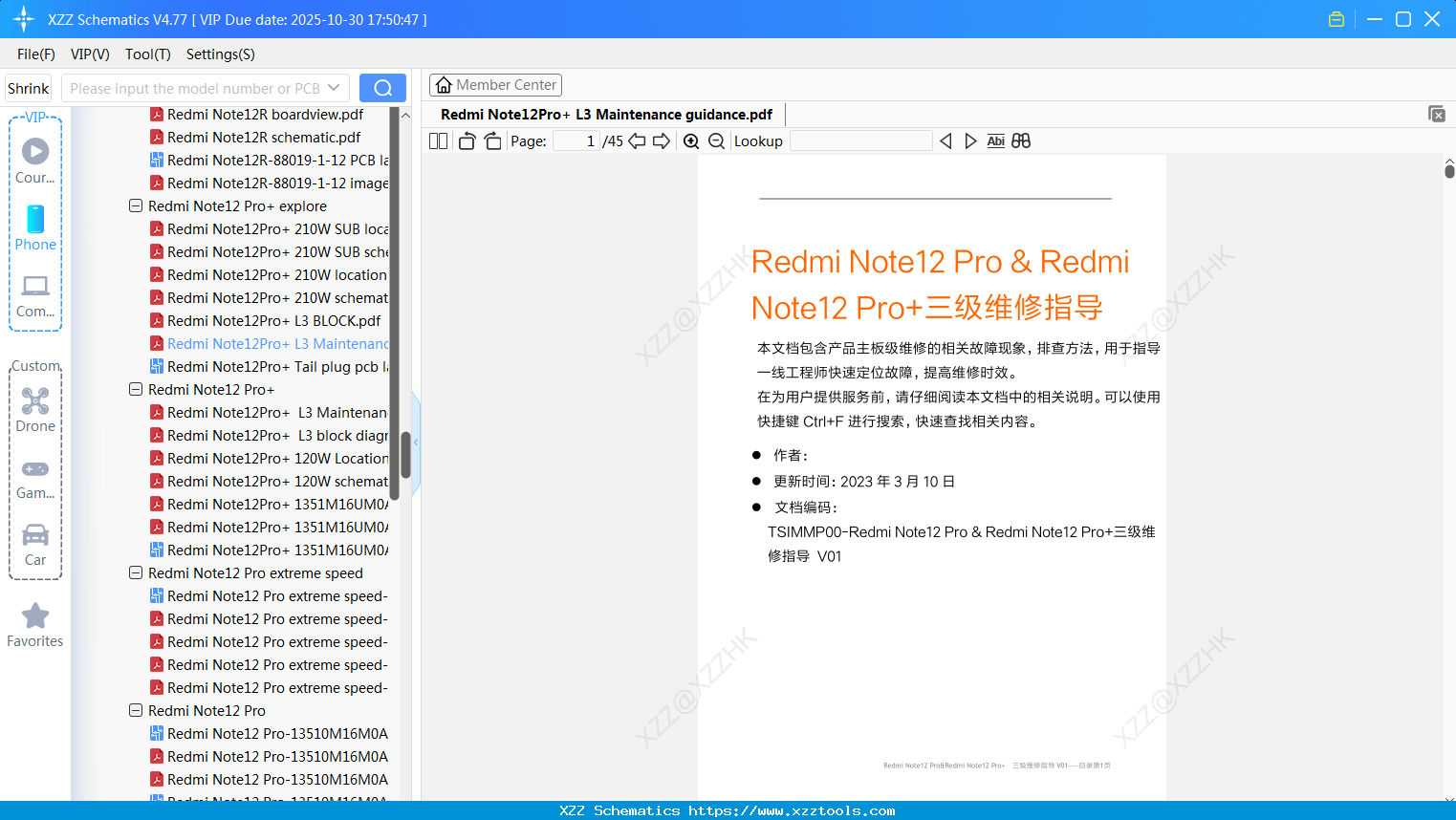Collapse the Redmi Note12 Pro+ explore group
This screenshot has height=820, width=1456.
point(135,205)
